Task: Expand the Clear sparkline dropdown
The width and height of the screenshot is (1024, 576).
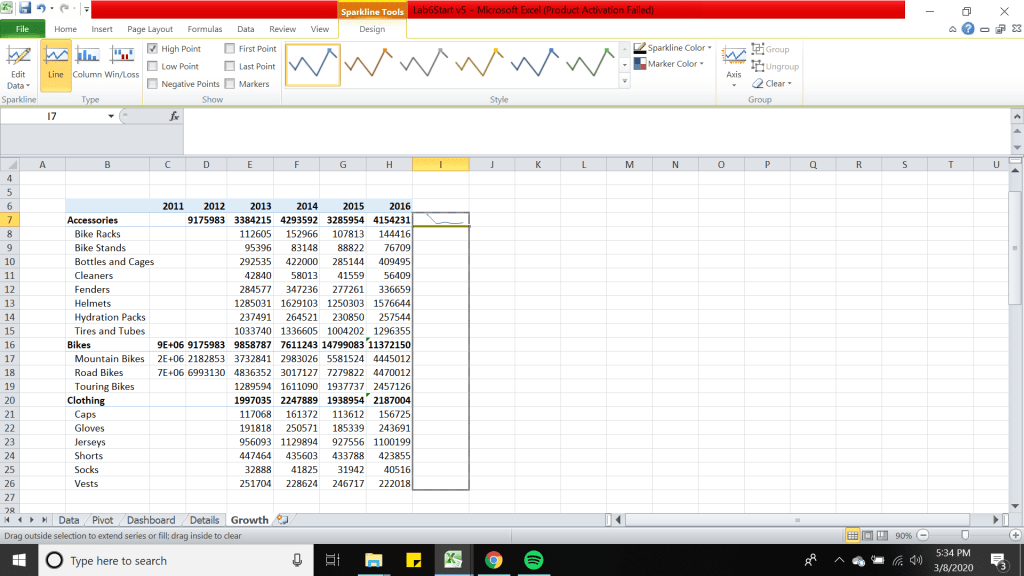Action: click(772, 83)
